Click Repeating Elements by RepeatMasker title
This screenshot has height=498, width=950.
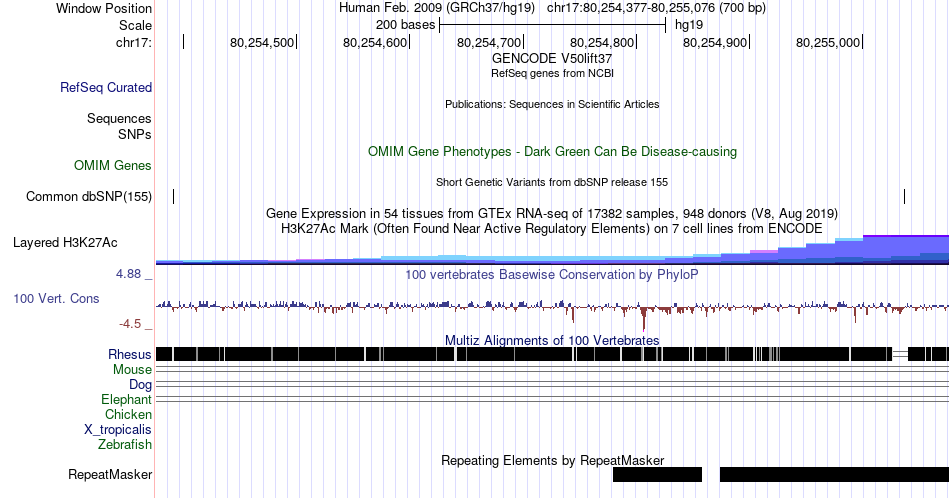[552, 461]
